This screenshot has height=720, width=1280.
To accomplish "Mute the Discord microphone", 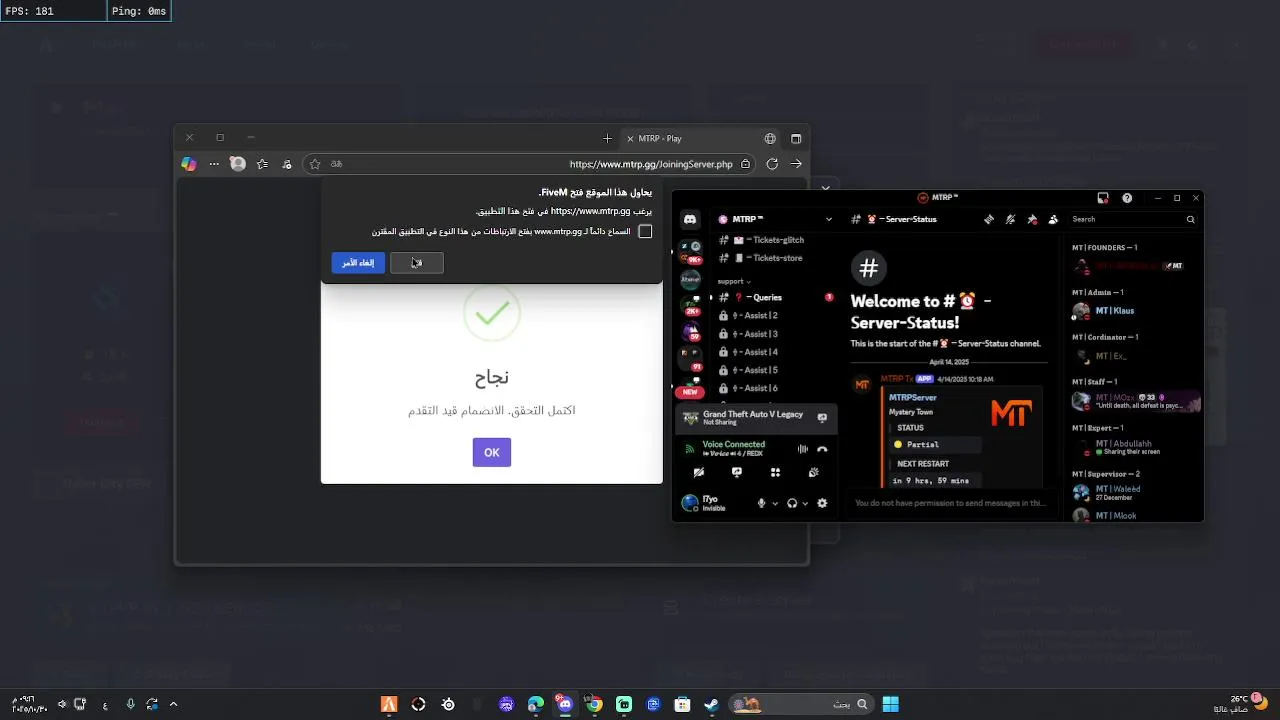I will [x=761, y=503].
